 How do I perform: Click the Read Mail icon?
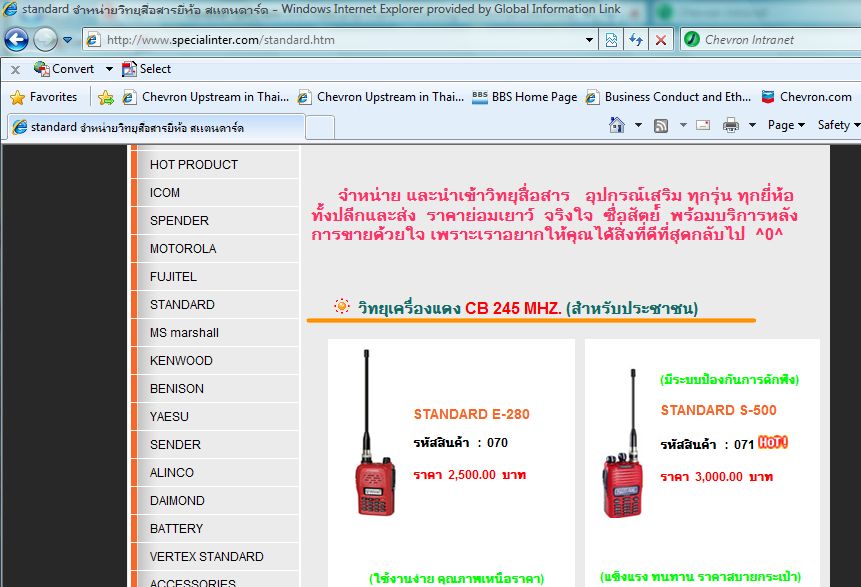[703, 125]
